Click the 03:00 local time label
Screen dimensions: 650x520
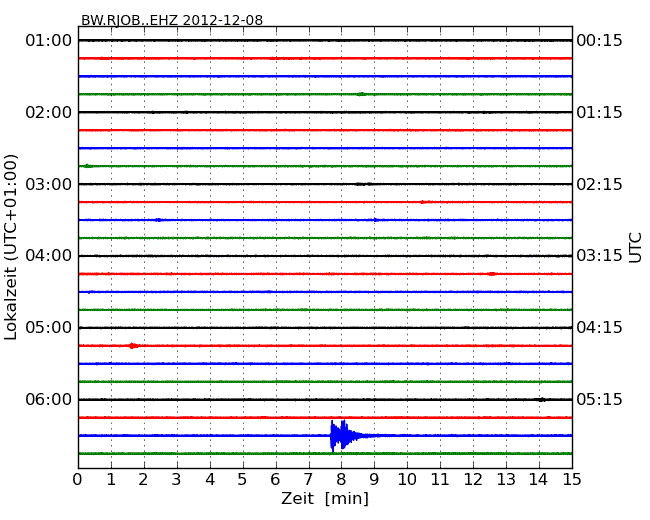49,184
